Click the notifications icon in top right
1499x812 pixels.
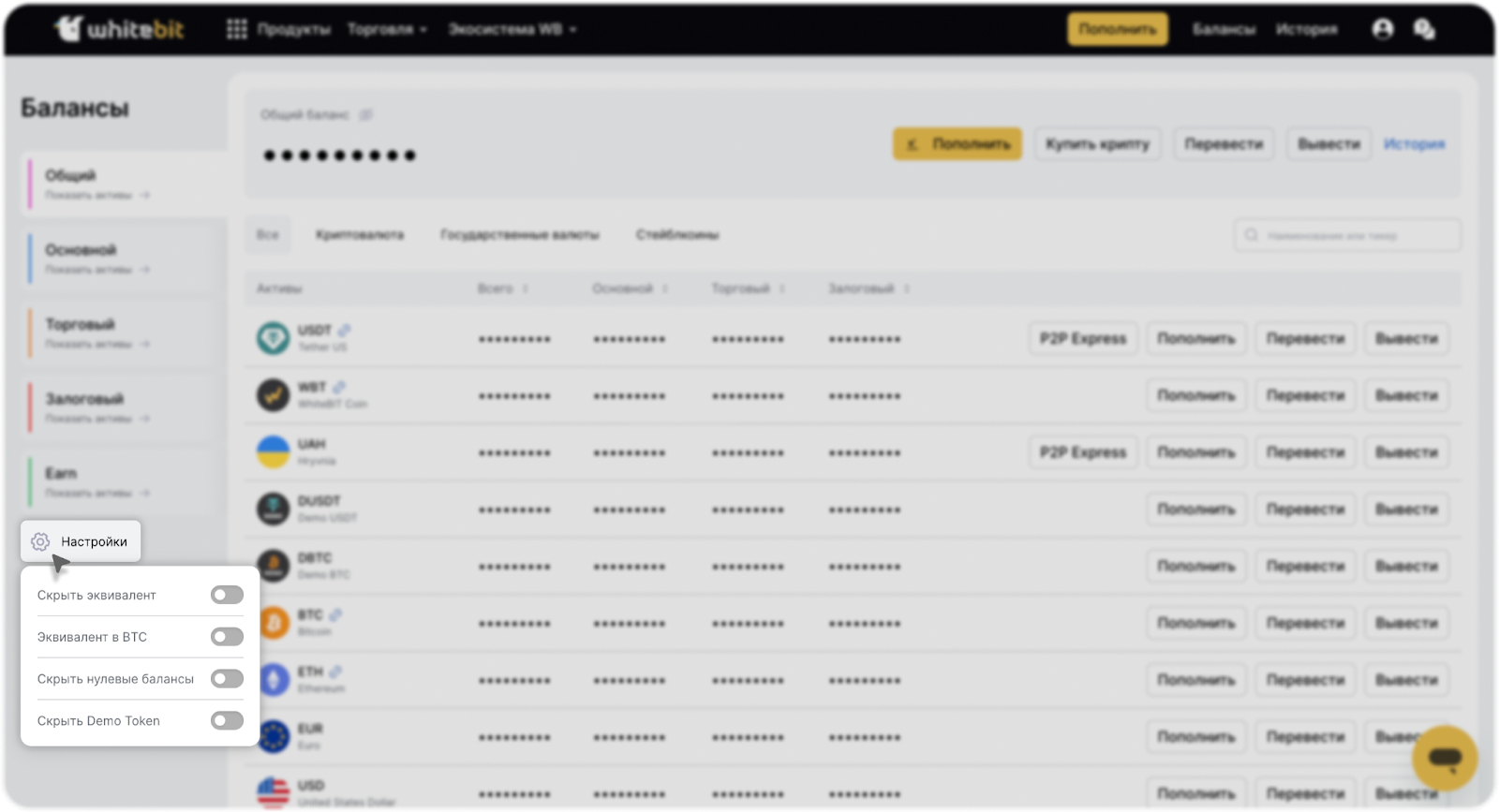(1424, 29)
